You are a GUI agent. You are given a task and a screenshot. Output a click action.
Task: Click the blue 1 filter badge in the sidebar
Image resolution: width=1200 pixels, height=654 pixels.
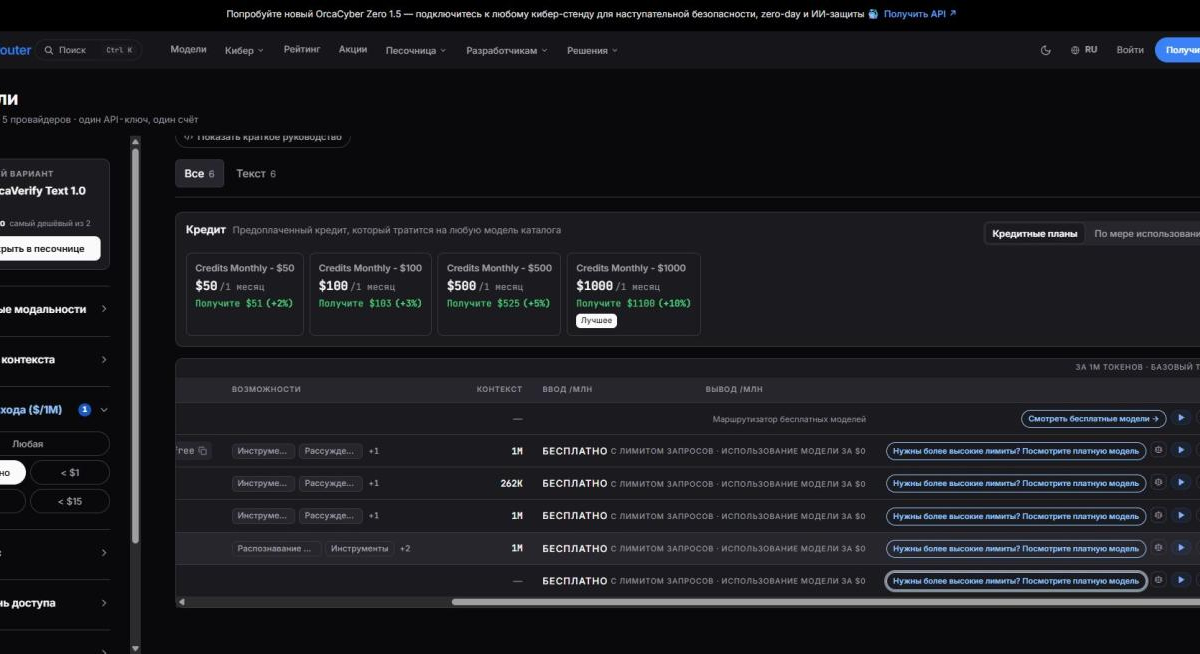(85, 409)
